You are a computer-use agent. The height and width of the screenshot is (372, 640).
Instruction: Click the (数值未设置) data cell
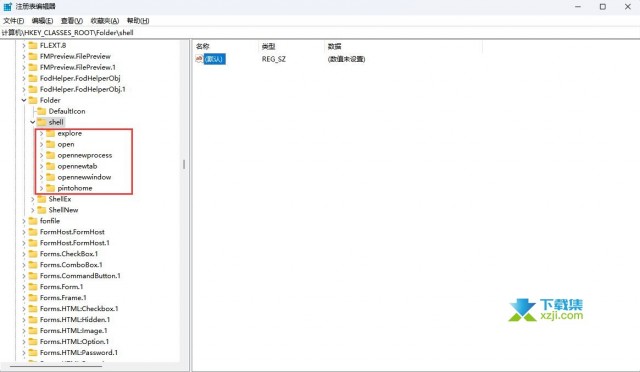pyautogui.click(x=346, y=59)
